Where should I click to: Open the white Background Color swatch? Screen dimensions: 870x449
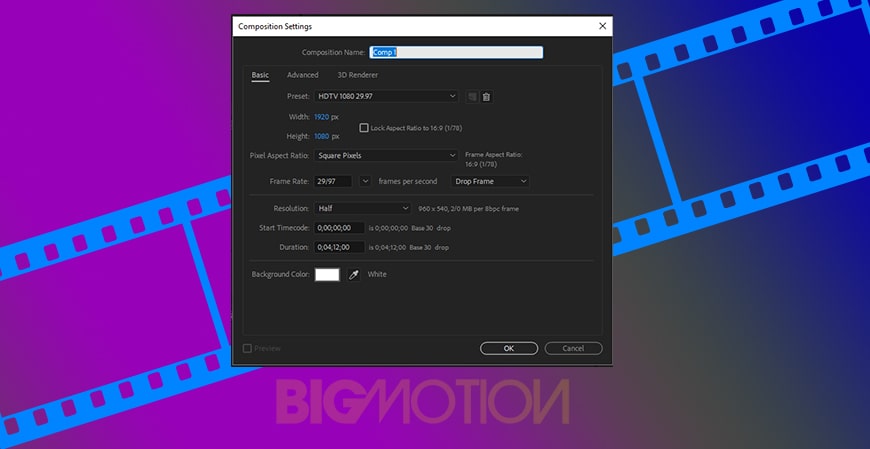pos(327,274)
